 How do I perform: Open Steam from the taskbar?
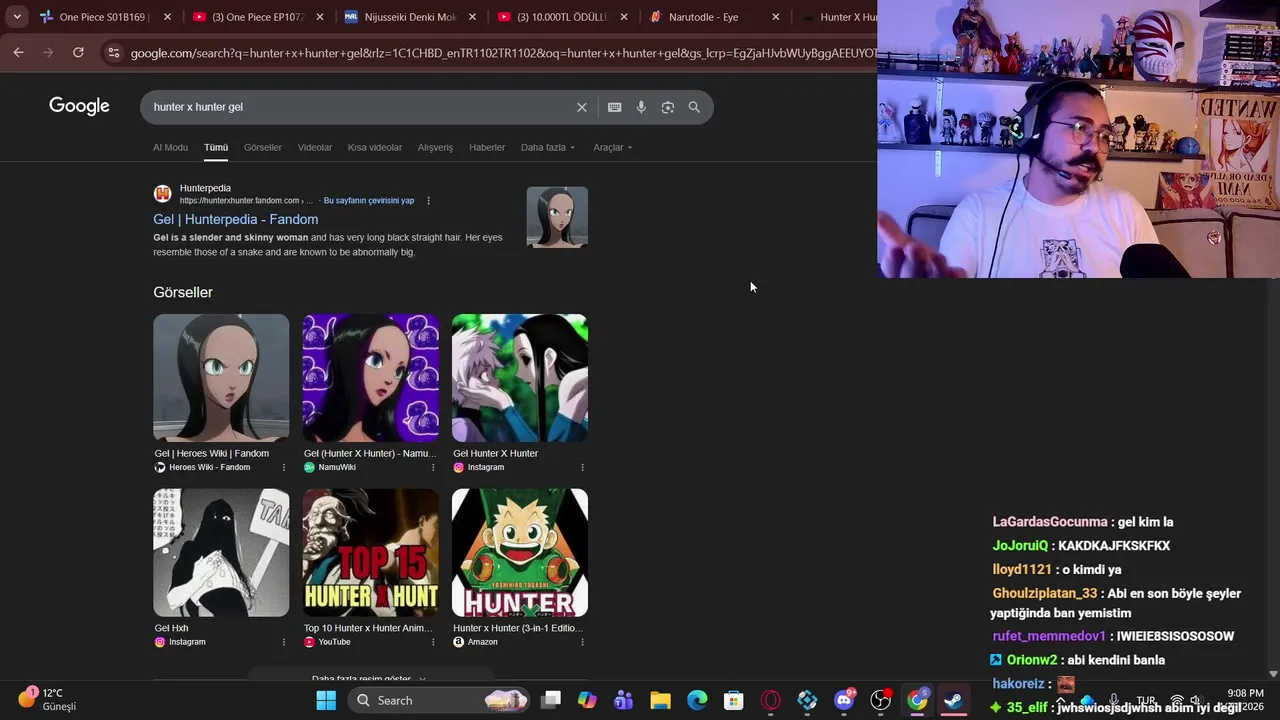click(953, 700)
